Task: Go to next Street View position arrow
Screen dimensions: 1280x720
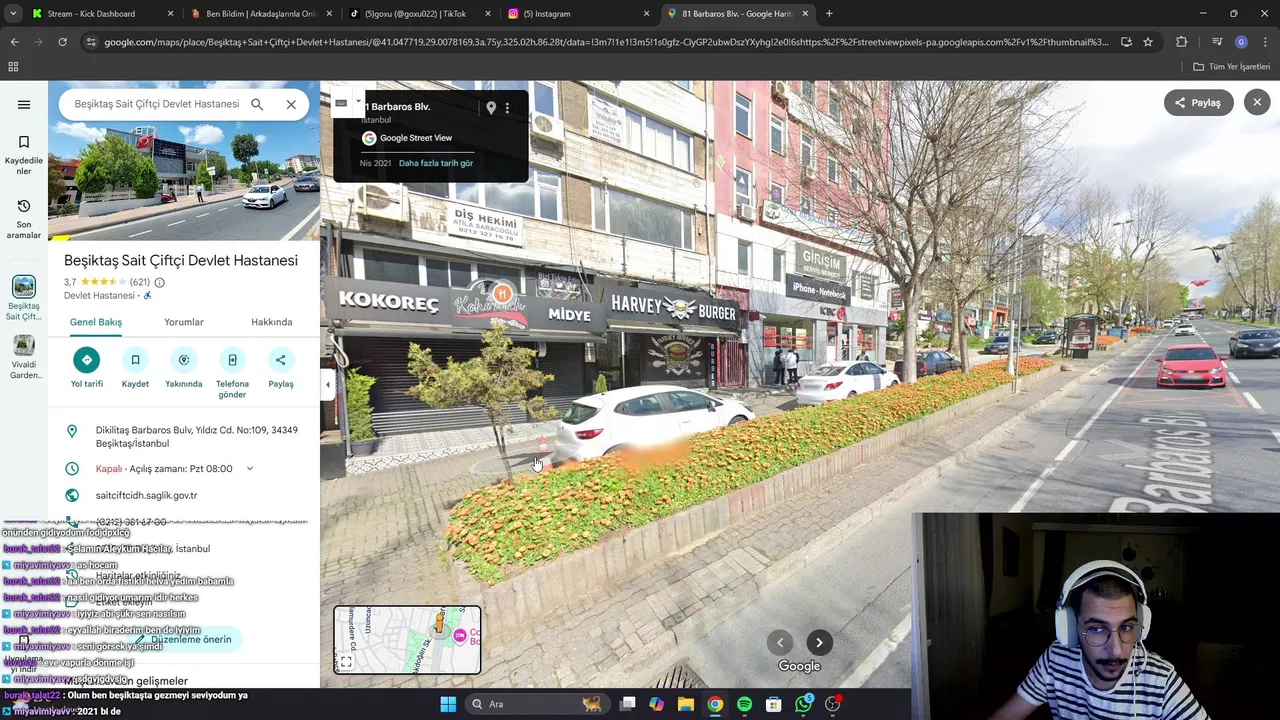Action: coord(819,643)
